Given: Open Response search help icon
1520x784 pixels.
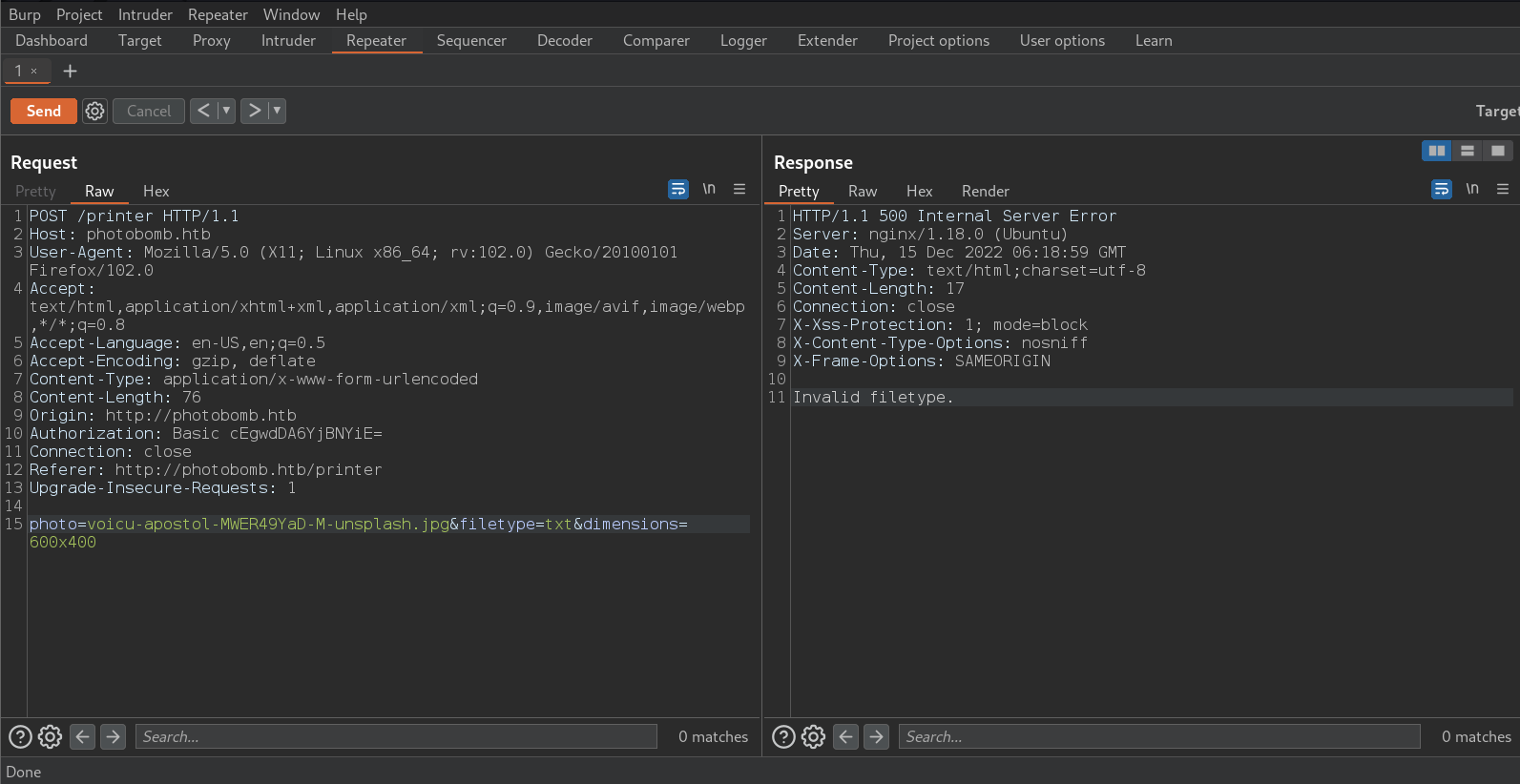Looking at the screenshot, I should tap(783, 736).
